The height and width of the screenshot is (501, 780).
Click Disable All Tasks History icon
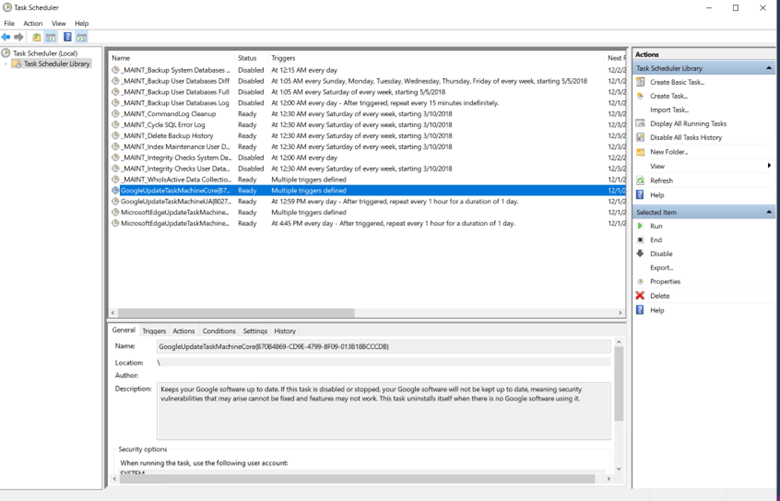(x=641, y=137)
